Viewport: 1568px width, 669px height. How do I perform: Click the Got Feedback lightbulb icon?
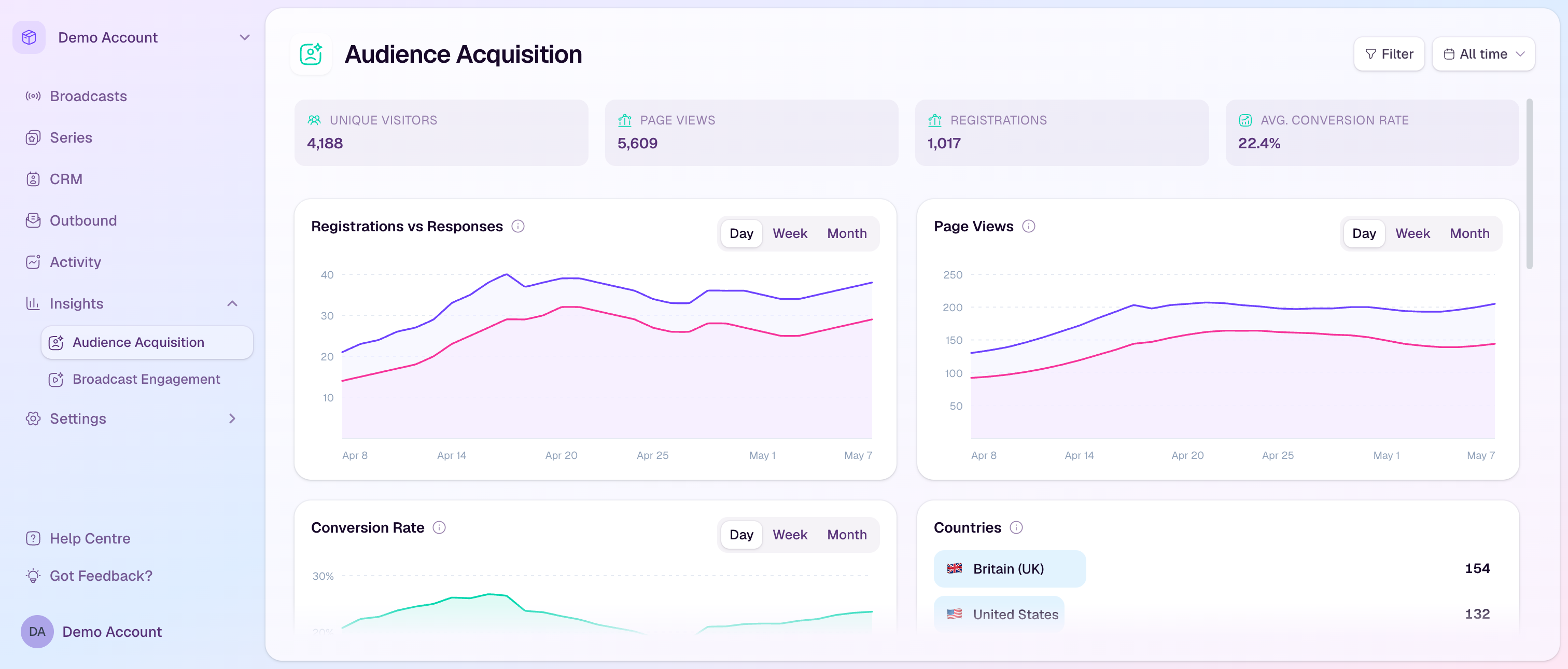tap(33, 576)
